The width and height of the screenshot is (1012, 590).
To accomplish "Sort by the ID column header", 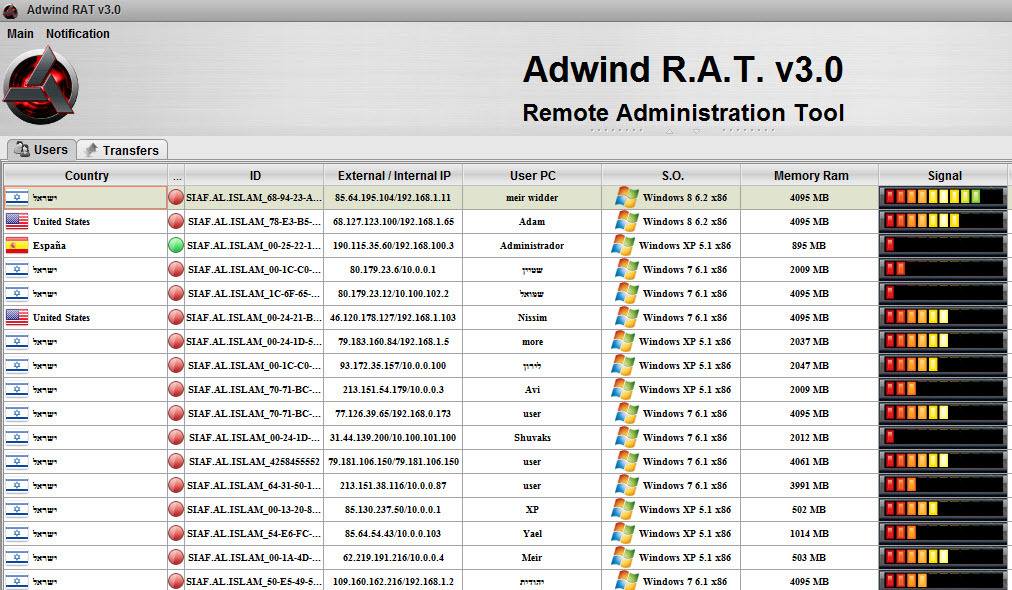I will tap(255, 176).
